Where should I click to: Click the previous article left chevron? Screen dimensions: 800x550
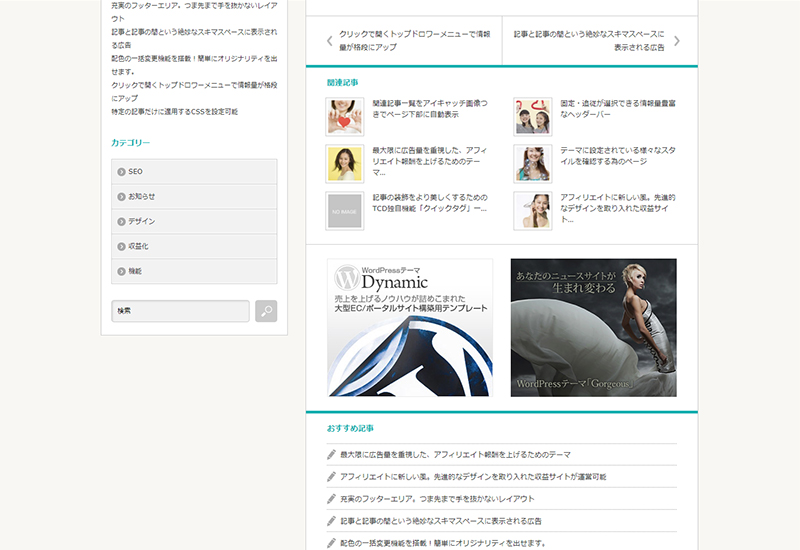pyautogui.click(x=330, y=41)
